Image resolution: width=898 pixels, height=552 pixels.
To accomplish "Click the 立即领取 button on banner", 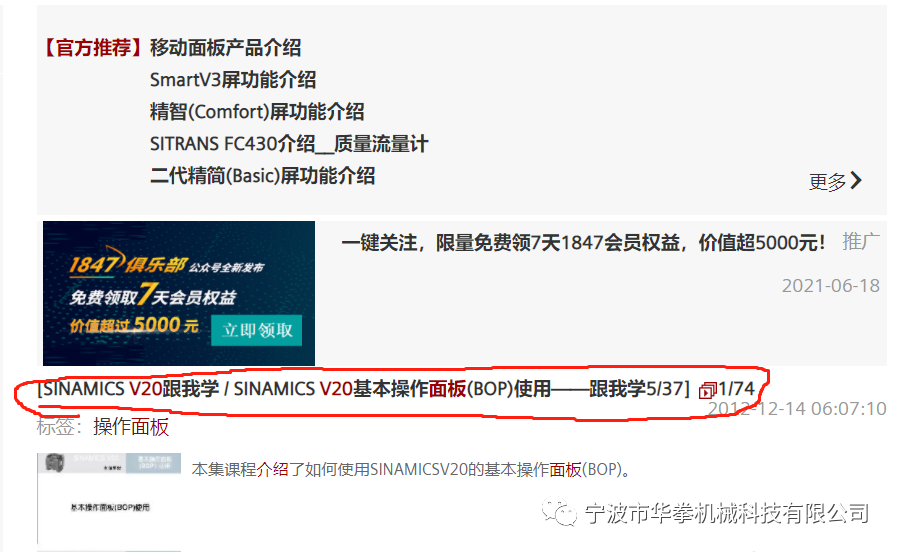I will [x=257, y=330].
